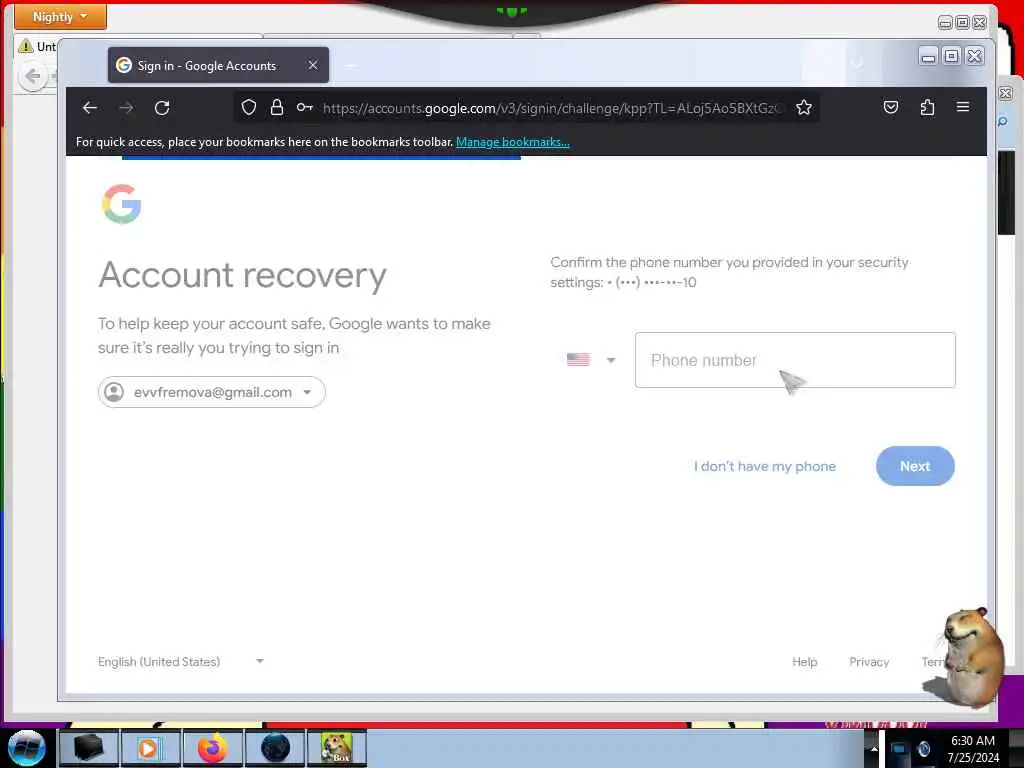Image resolution: width=1024 pixels, height=768 pixels.
Task: Open Manage bookmarks link
Action: point(513,142)
